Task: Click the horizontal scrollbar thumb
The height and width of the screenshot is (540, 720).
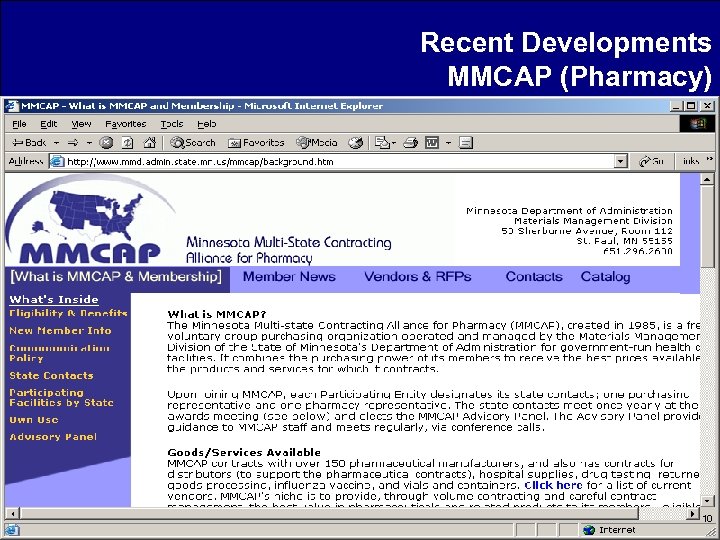Action: coord(329,514)
